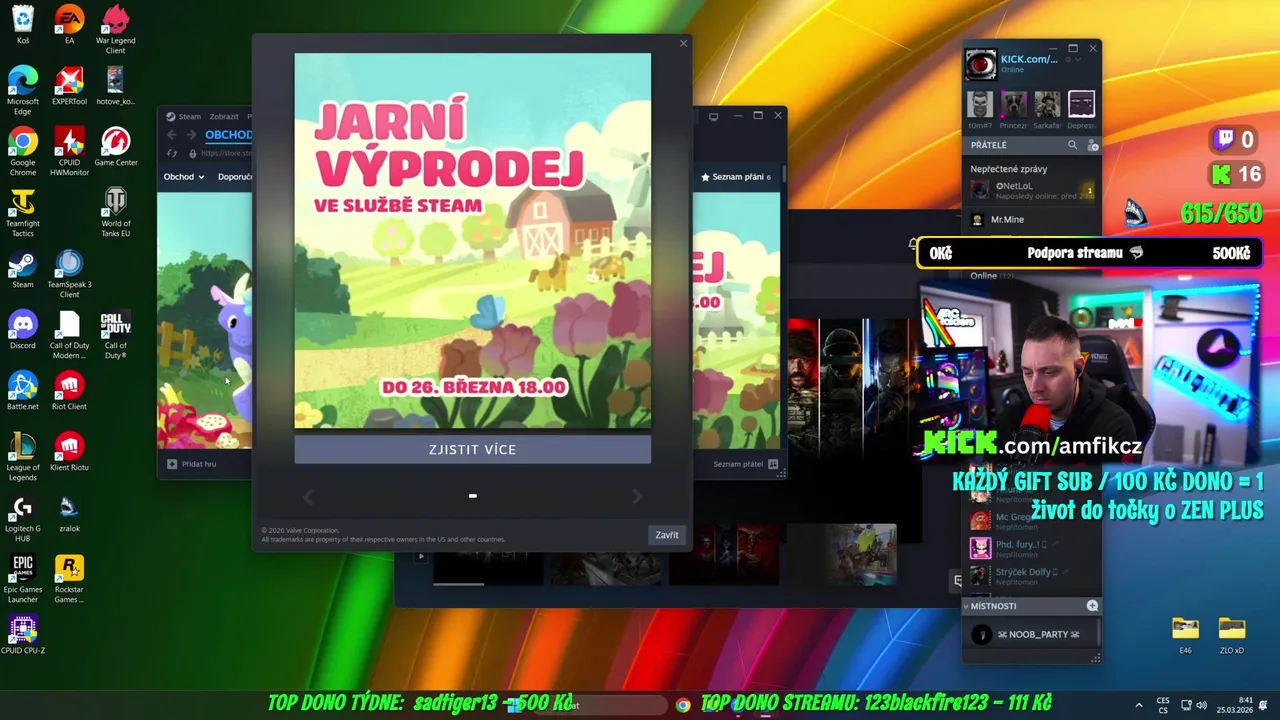Viewport: 1280px width, 720px height.
Task: Open the Chrome icon in the taskbar
Action: [682, 705]
